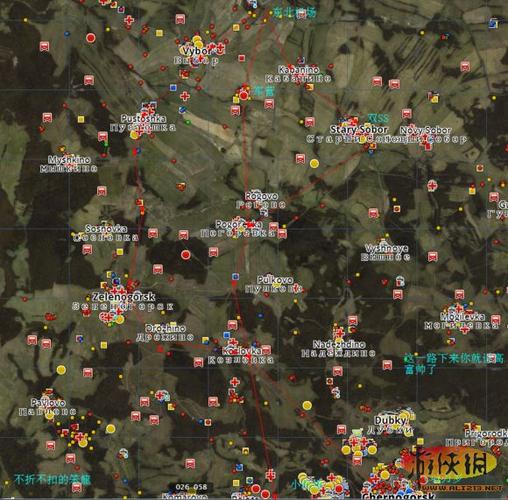Click the Kozlovka town label
This screenshot has width=508, height=500.
(x=242, y=351)
